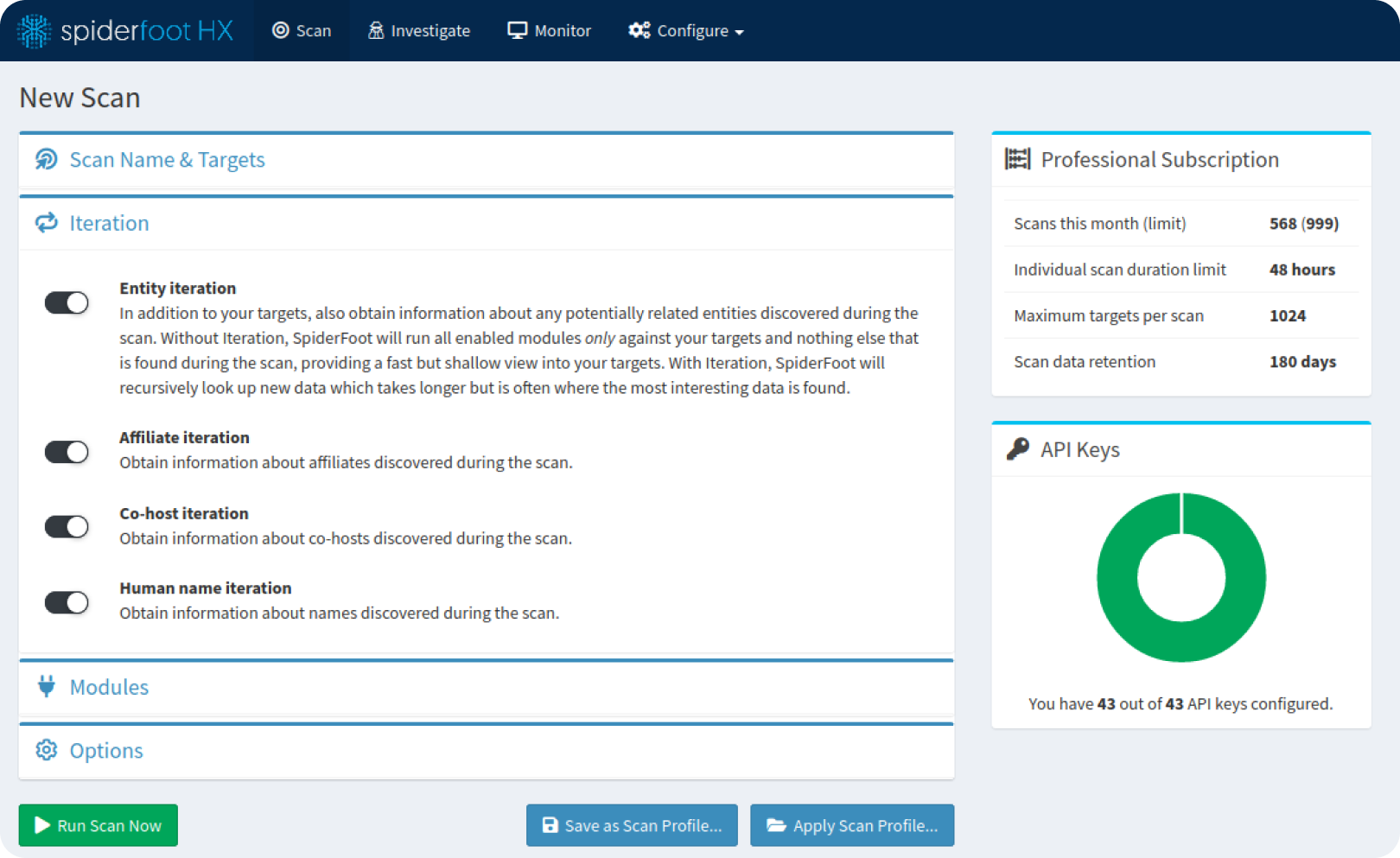The height and width of the screenshot is (858, 1400).
Task: Click the open folder icon on Apply Scan Profile
Action: (x=776, y=825)
